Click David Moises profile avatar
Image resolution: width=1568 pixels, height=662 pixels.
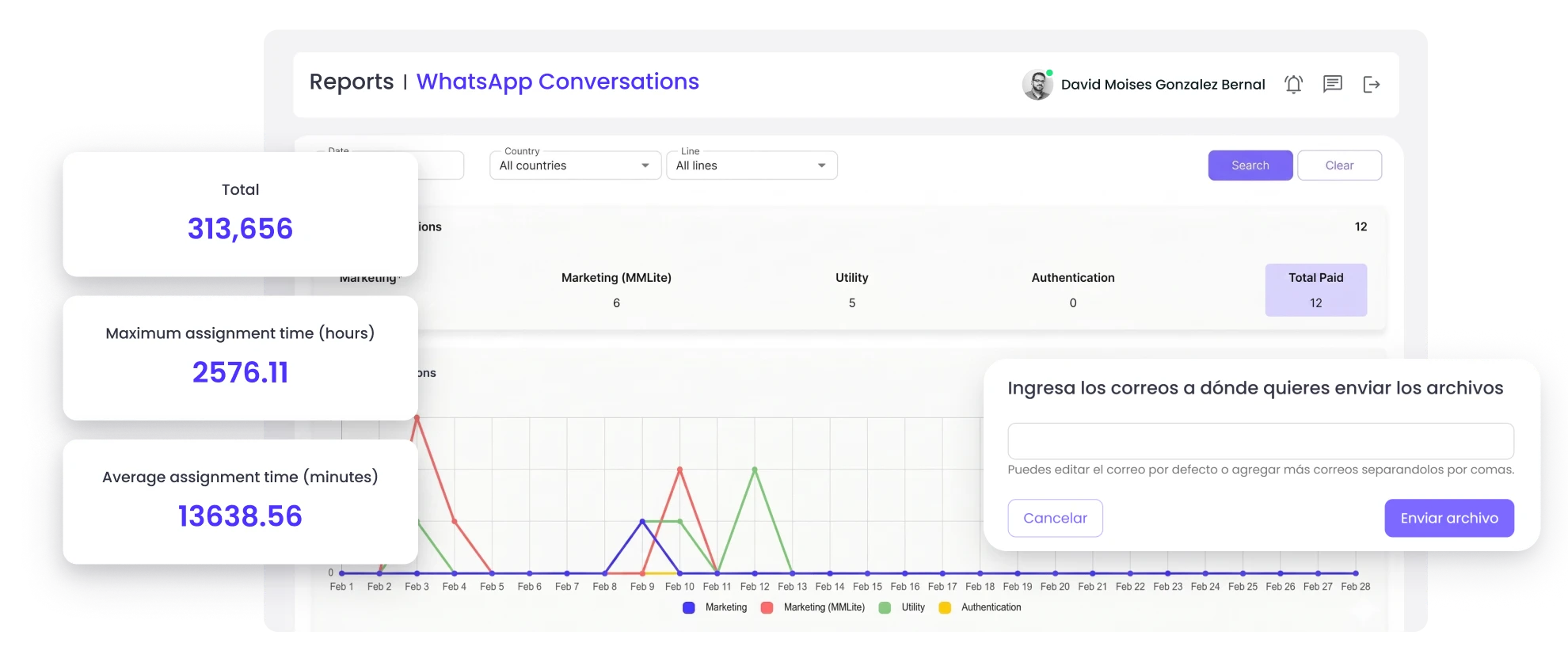point(1037,84)
